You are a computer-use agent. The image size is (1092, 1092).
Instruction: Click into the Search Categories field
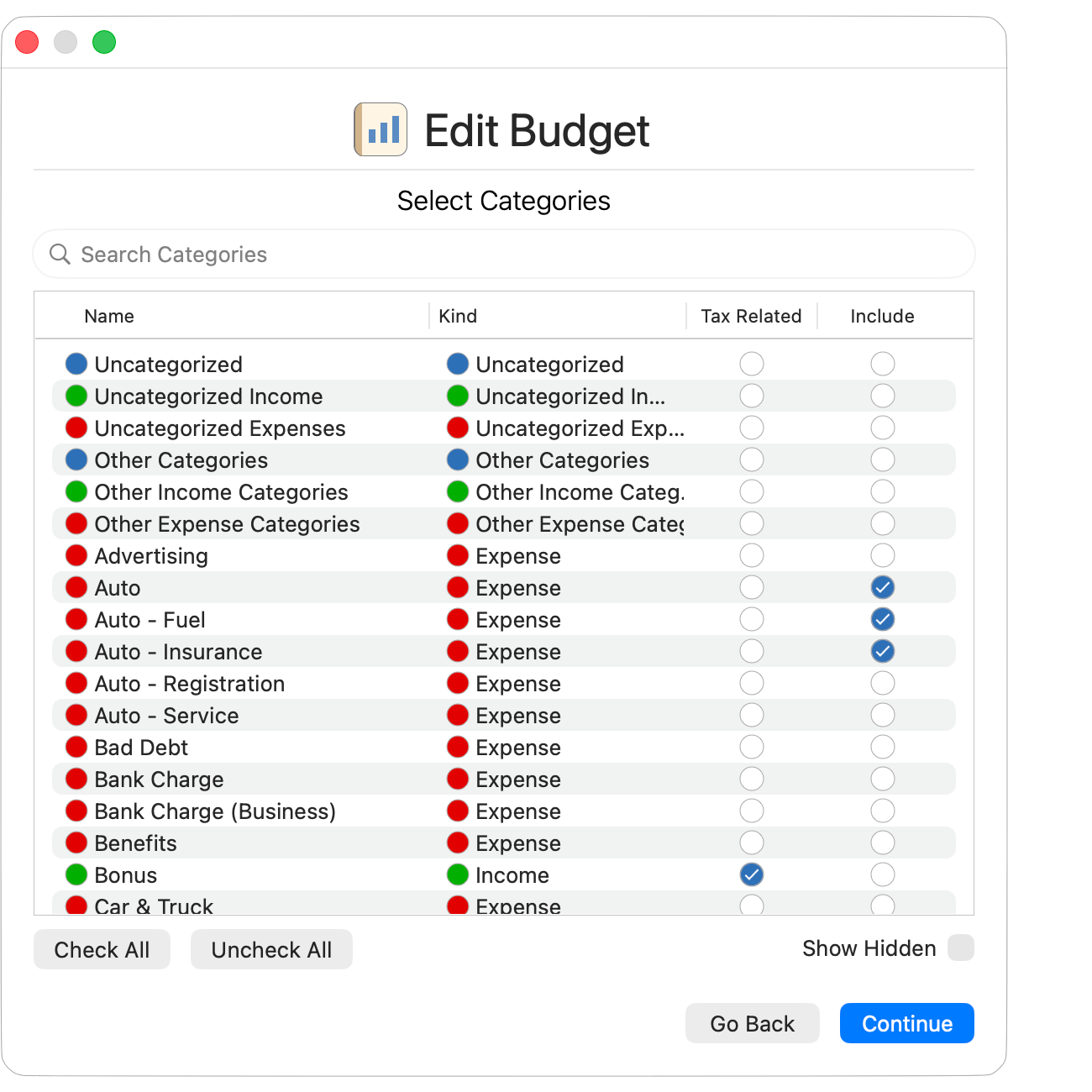pos(336,254)
